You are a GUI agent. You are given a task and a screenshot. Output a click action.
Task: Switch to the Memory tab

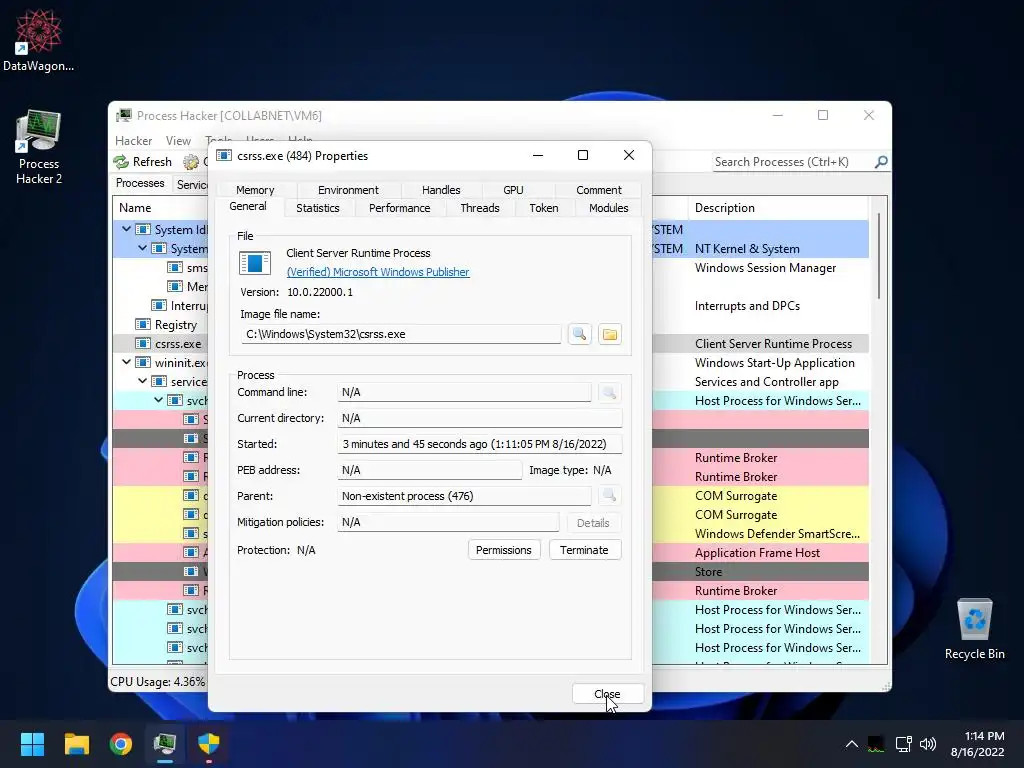[255, 190]
